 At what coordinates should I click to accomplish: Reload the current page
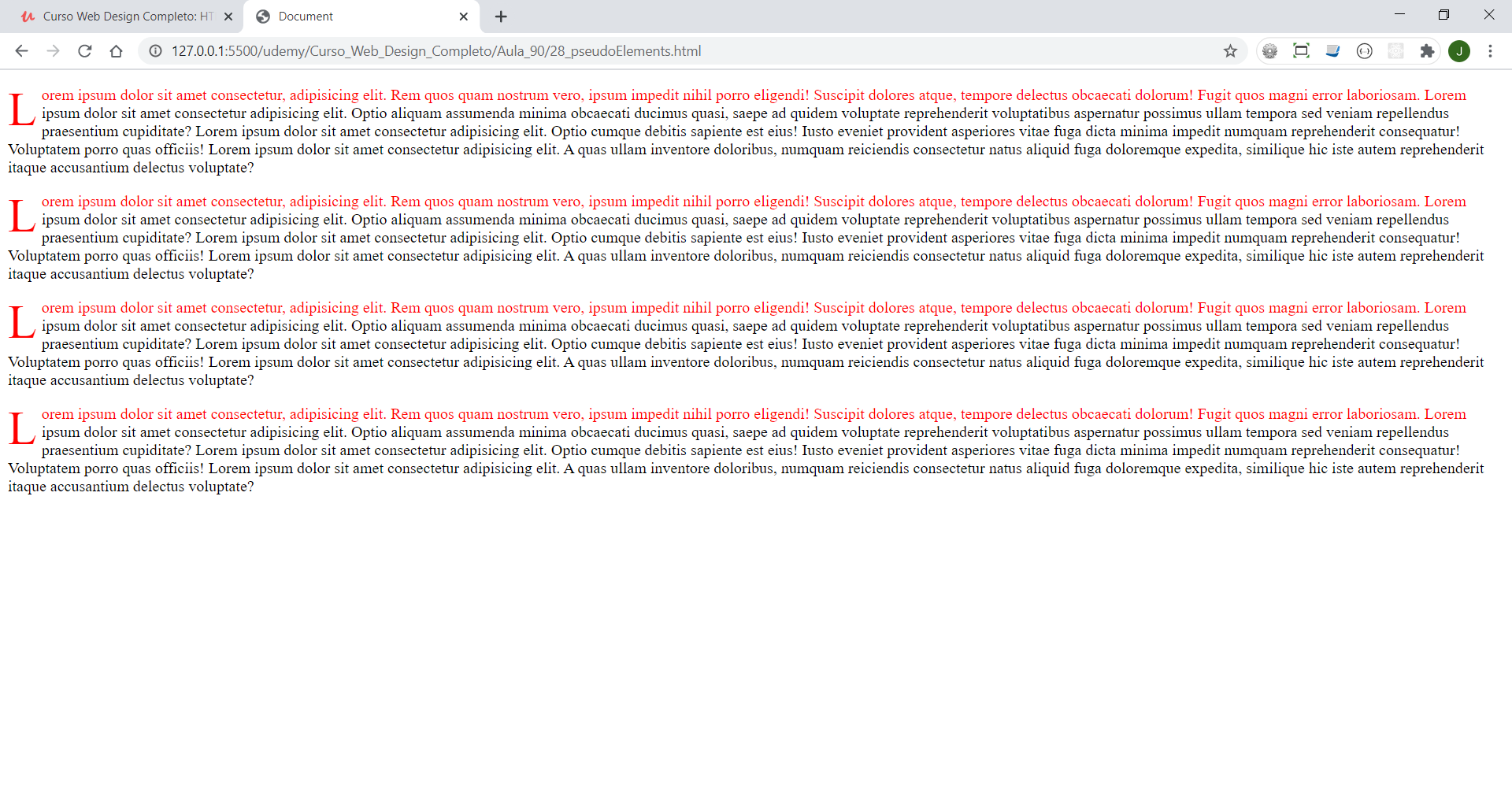pyautogui.click(x=85, y=51)
